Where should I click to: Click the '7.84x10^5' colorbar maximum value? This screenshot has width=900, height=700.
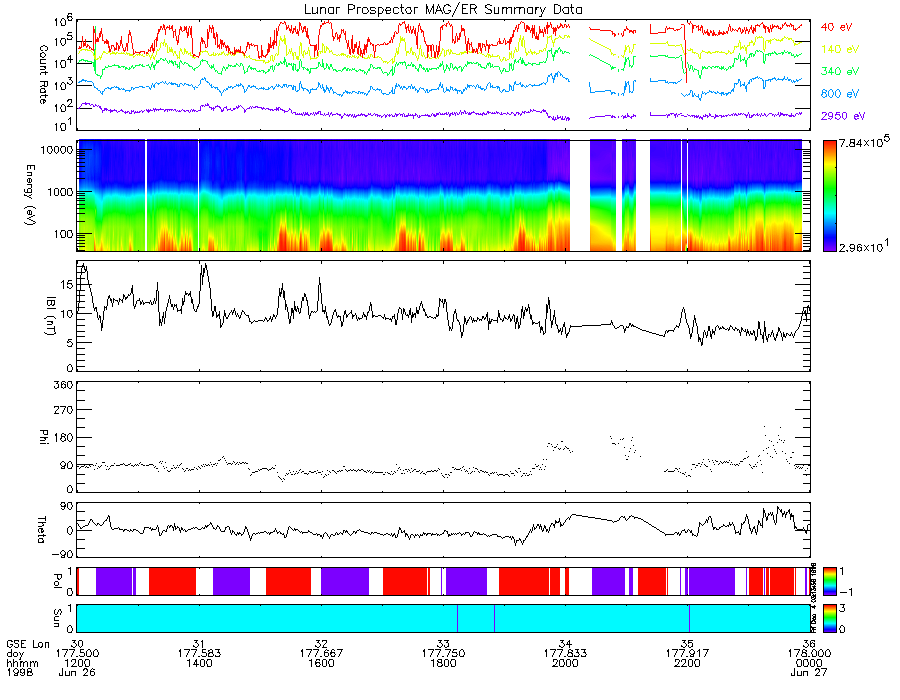[x=864, y=141]
